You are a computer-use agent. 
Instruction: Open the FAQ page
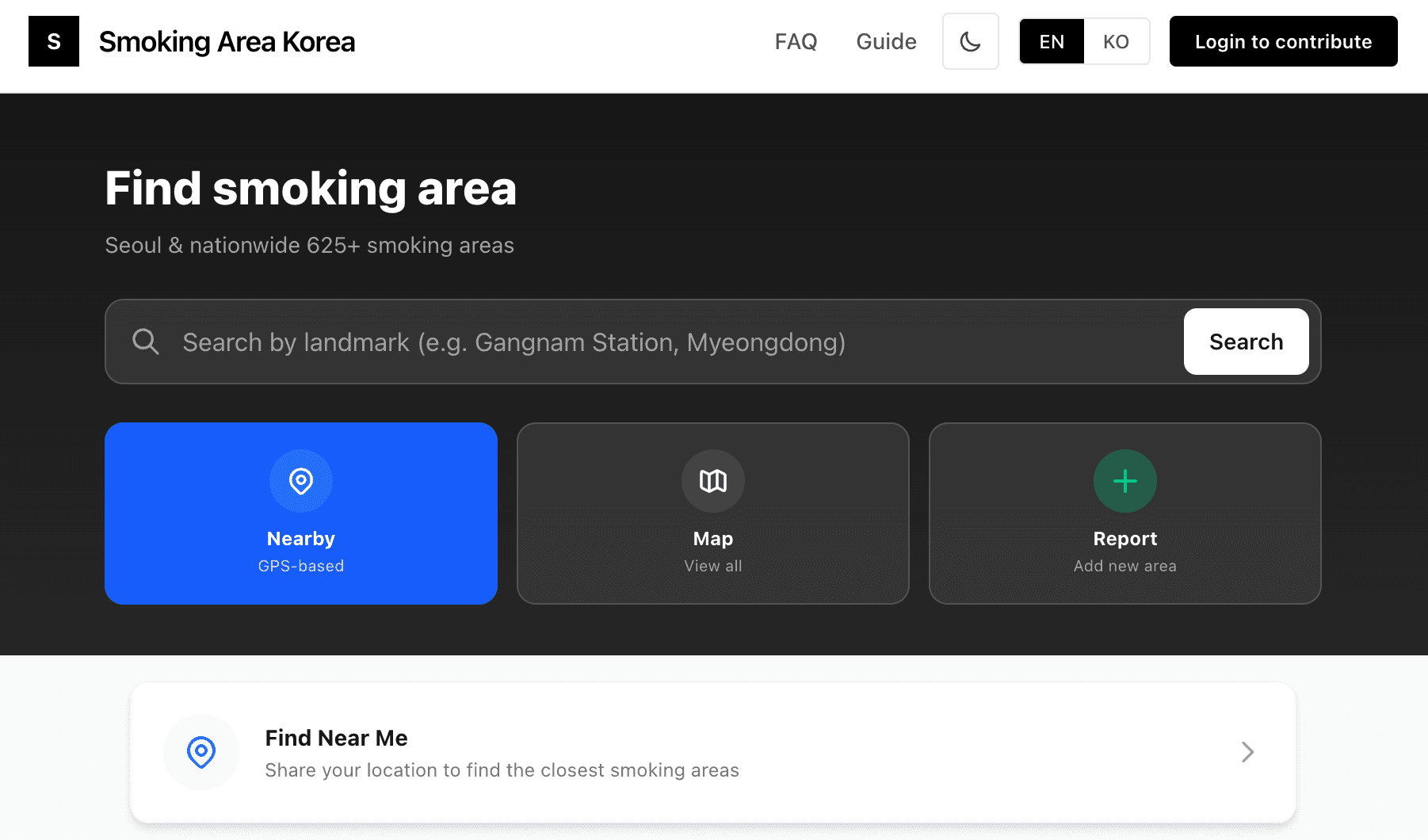click(795, 41)
